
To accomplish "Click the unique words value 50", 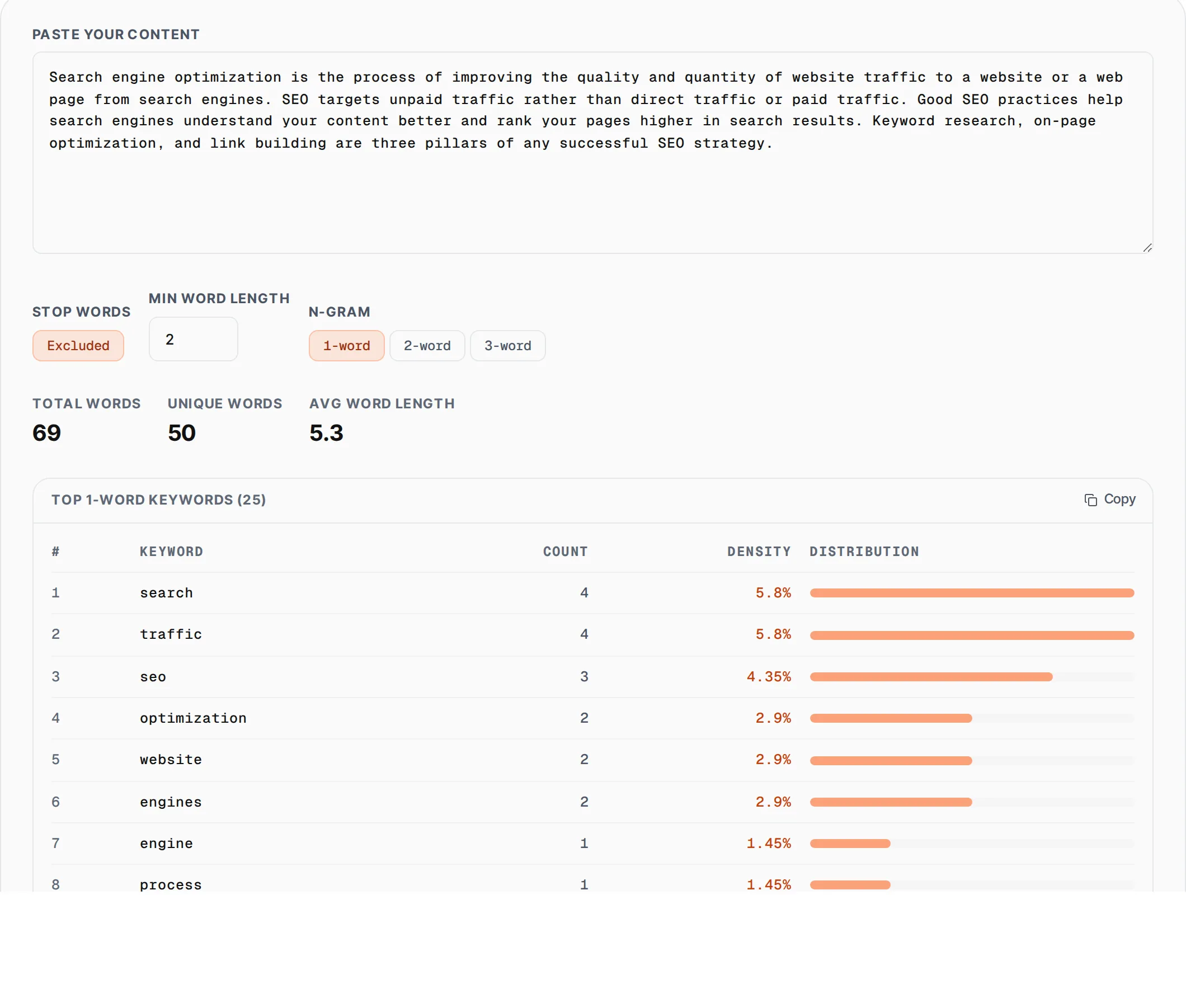I will [x=182, y=433].
